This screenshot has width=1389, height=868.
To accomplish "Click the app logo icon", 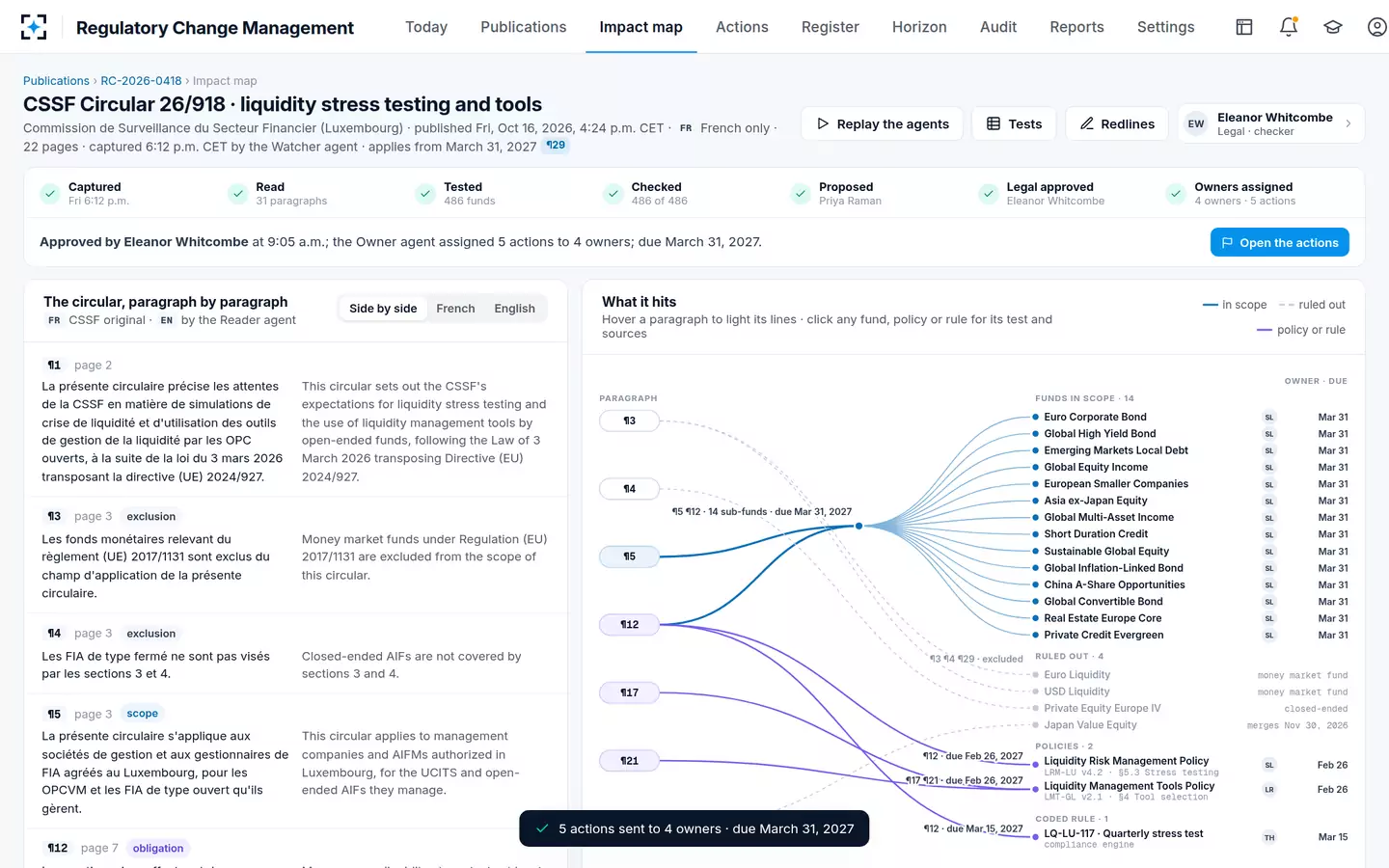I will point(34,27).
